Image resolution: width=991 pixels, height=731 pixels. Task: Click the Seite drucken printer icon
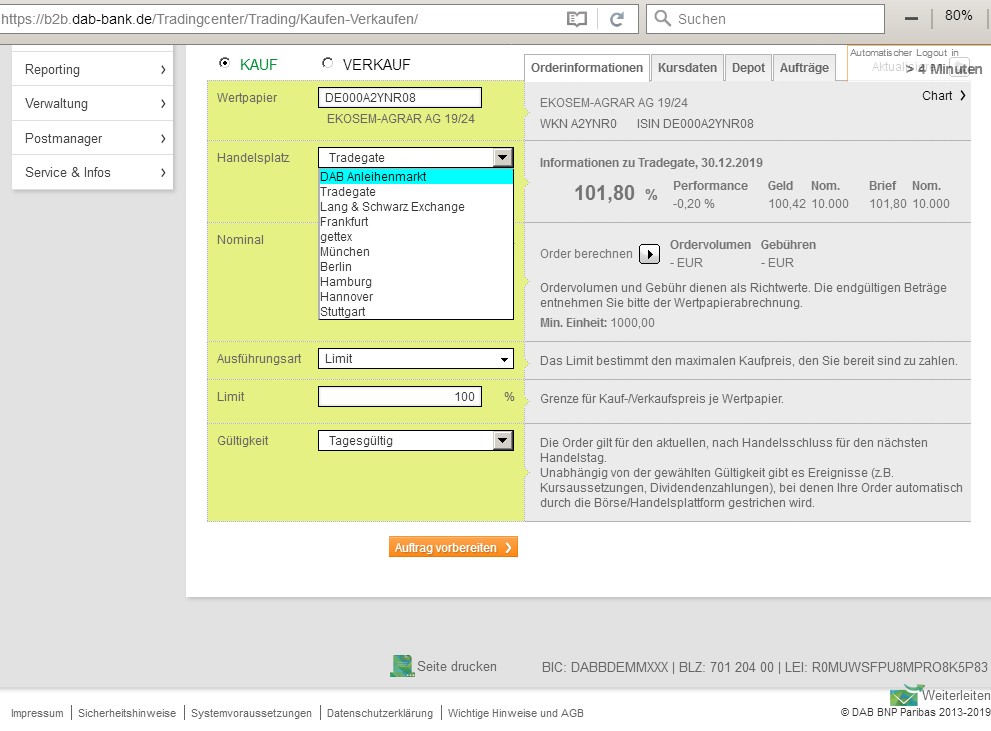[x=402, y=666]
